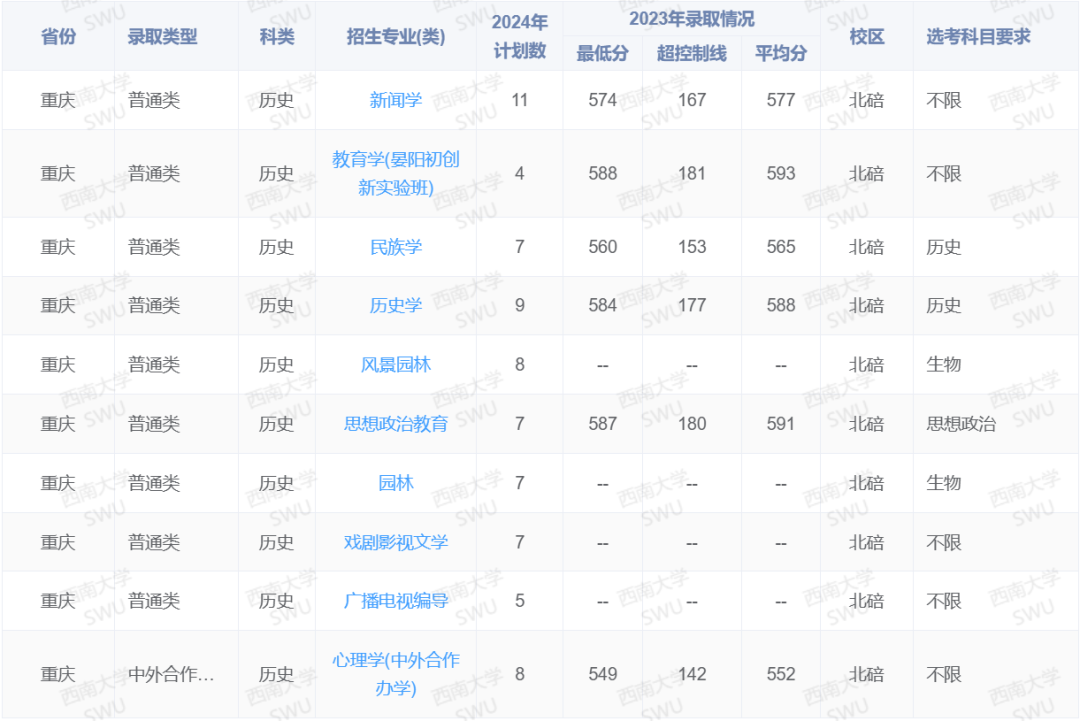Open the 广播电视编导 major link
Image resolution: width=1080 pixels, height=721 pixels.
(x=397, y=600)
